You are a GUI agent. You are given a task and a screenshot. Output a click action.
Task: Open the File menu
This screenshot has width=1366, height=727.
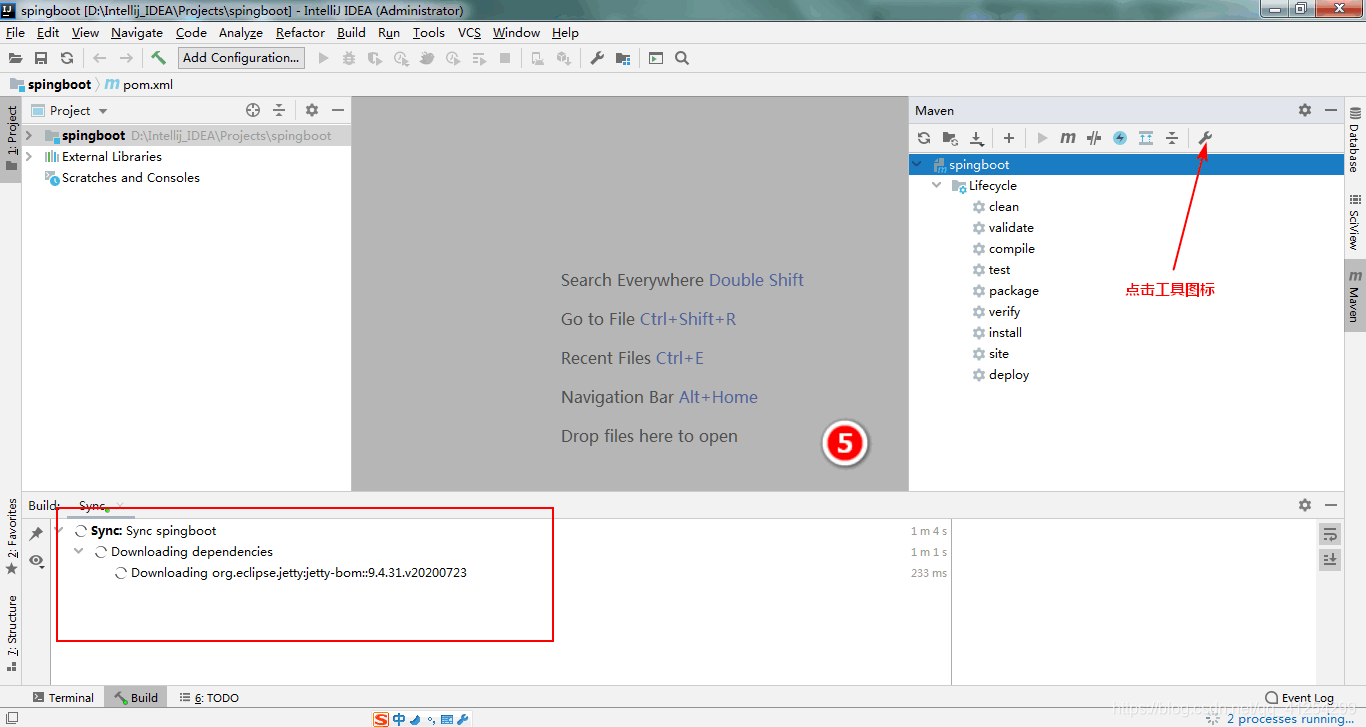15,33
